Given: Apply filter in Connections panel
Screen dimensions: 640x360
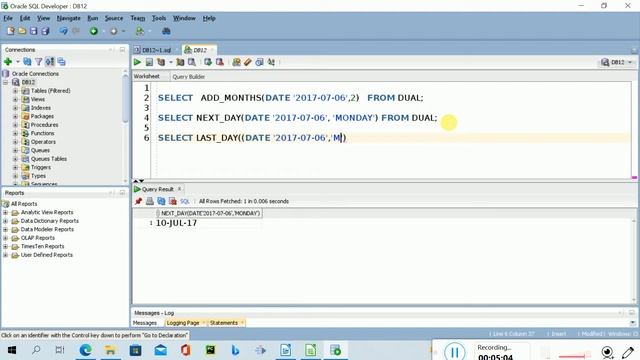Looking at the screenshot, I should (x=39, y=62).
